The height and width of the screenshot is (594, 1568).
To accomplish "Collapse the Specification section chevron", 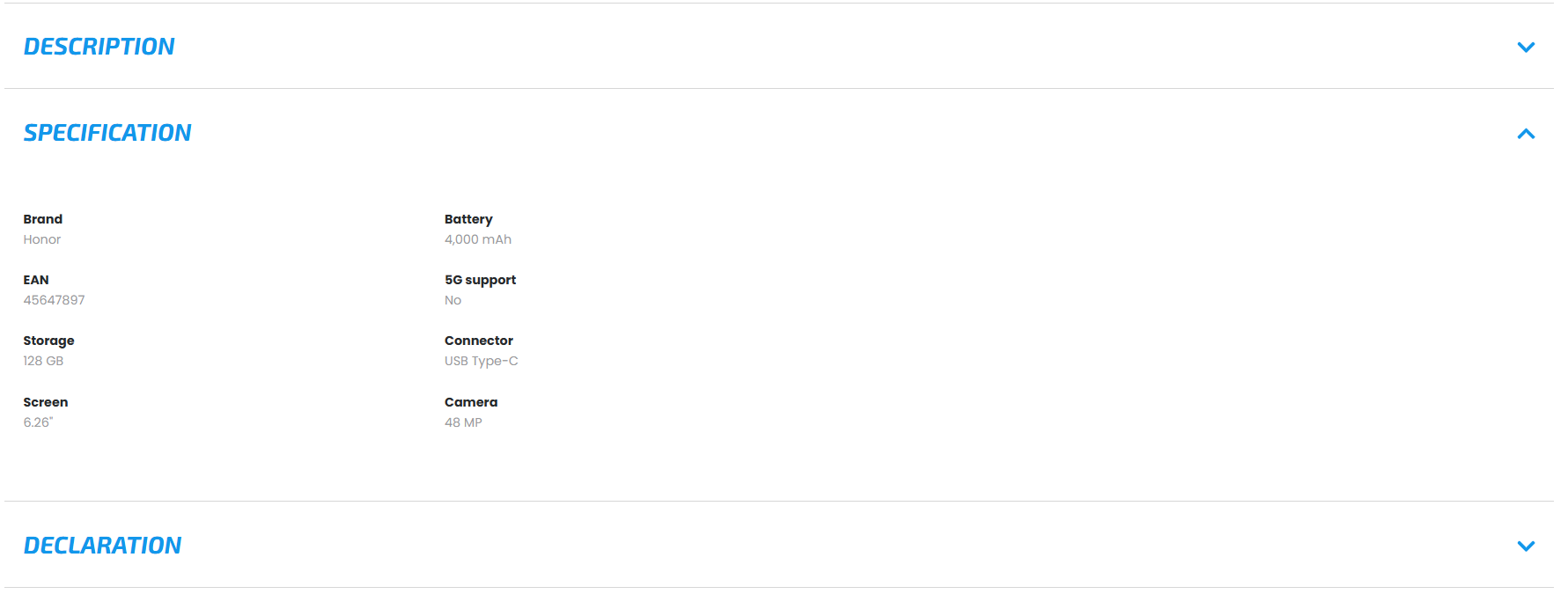I will [x=1526, y=134].
